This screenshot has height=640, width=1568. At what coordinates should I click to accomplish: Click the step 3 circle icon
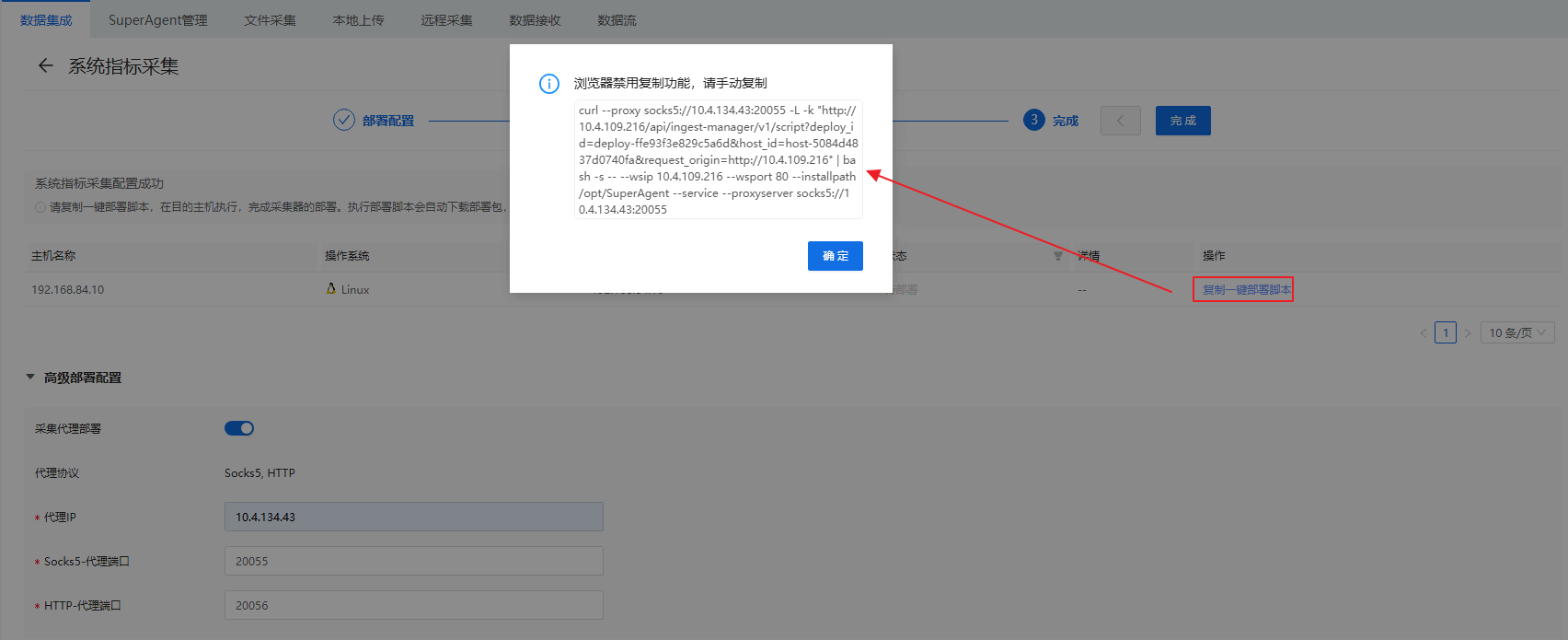coord(1034,120)
